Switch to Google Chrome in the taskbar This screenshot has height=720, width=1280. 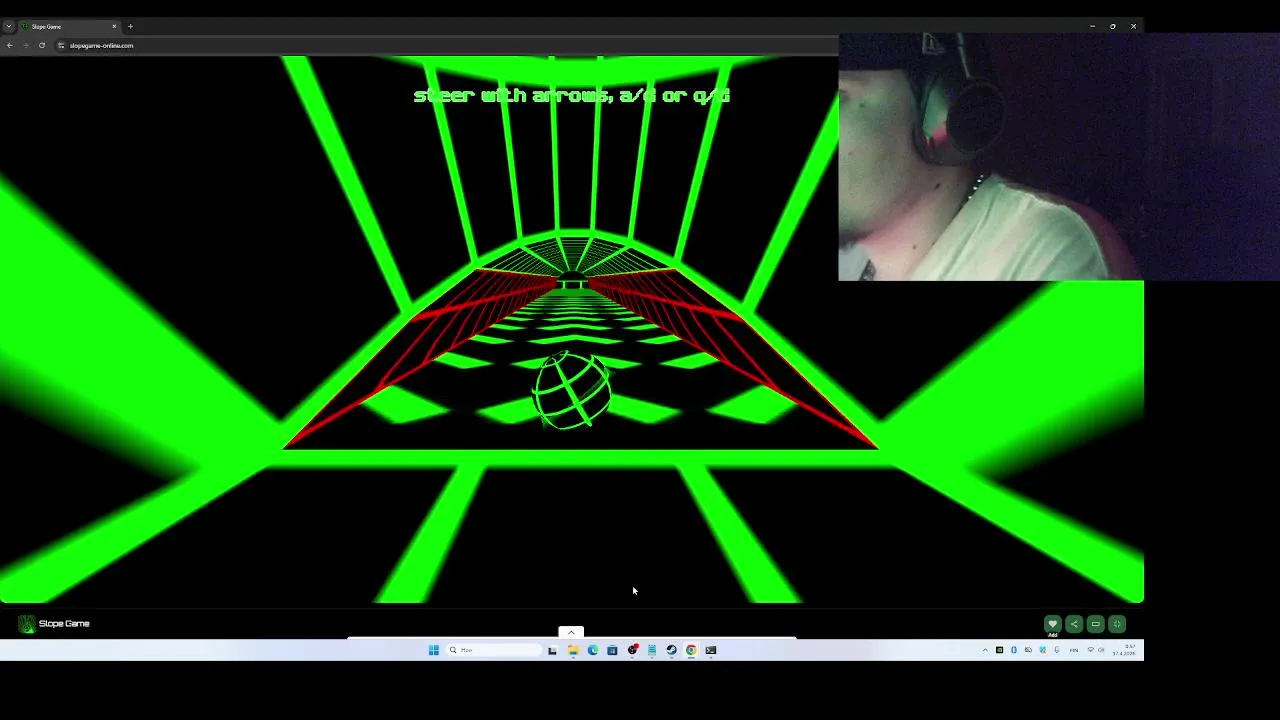[x=691, y=650]
